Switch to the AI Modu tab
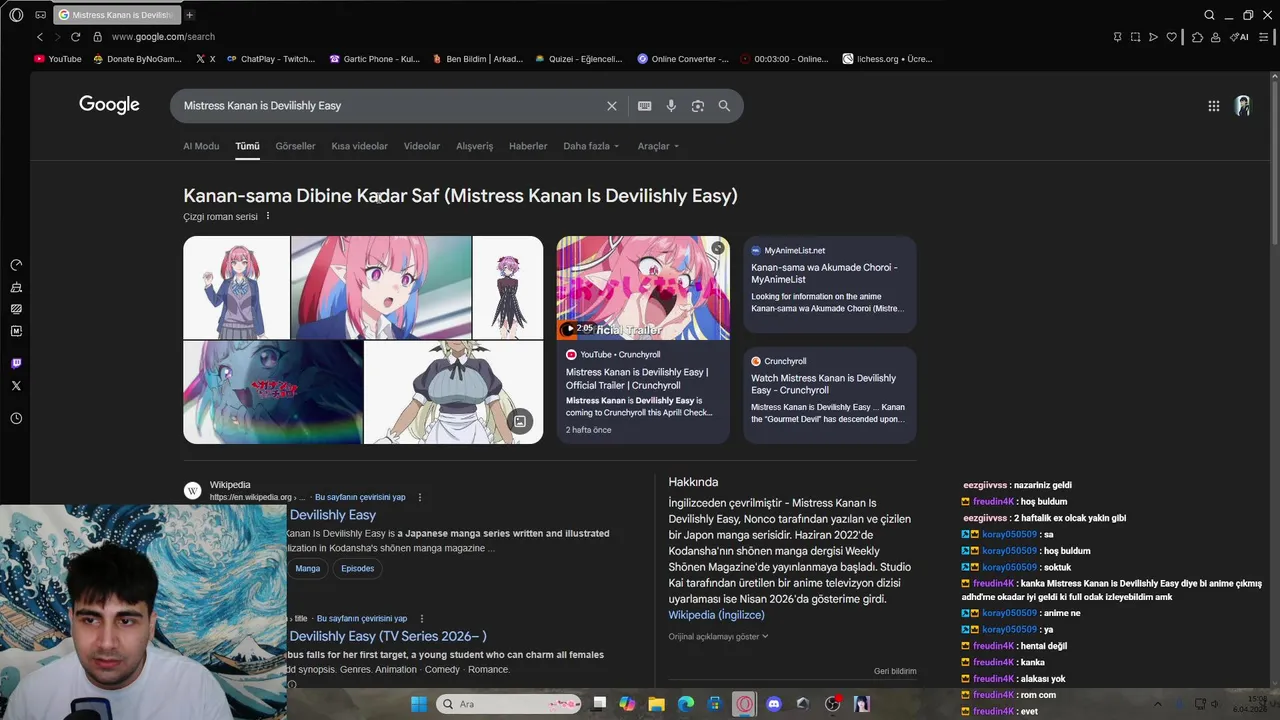1280x720 pixels. 201,146
